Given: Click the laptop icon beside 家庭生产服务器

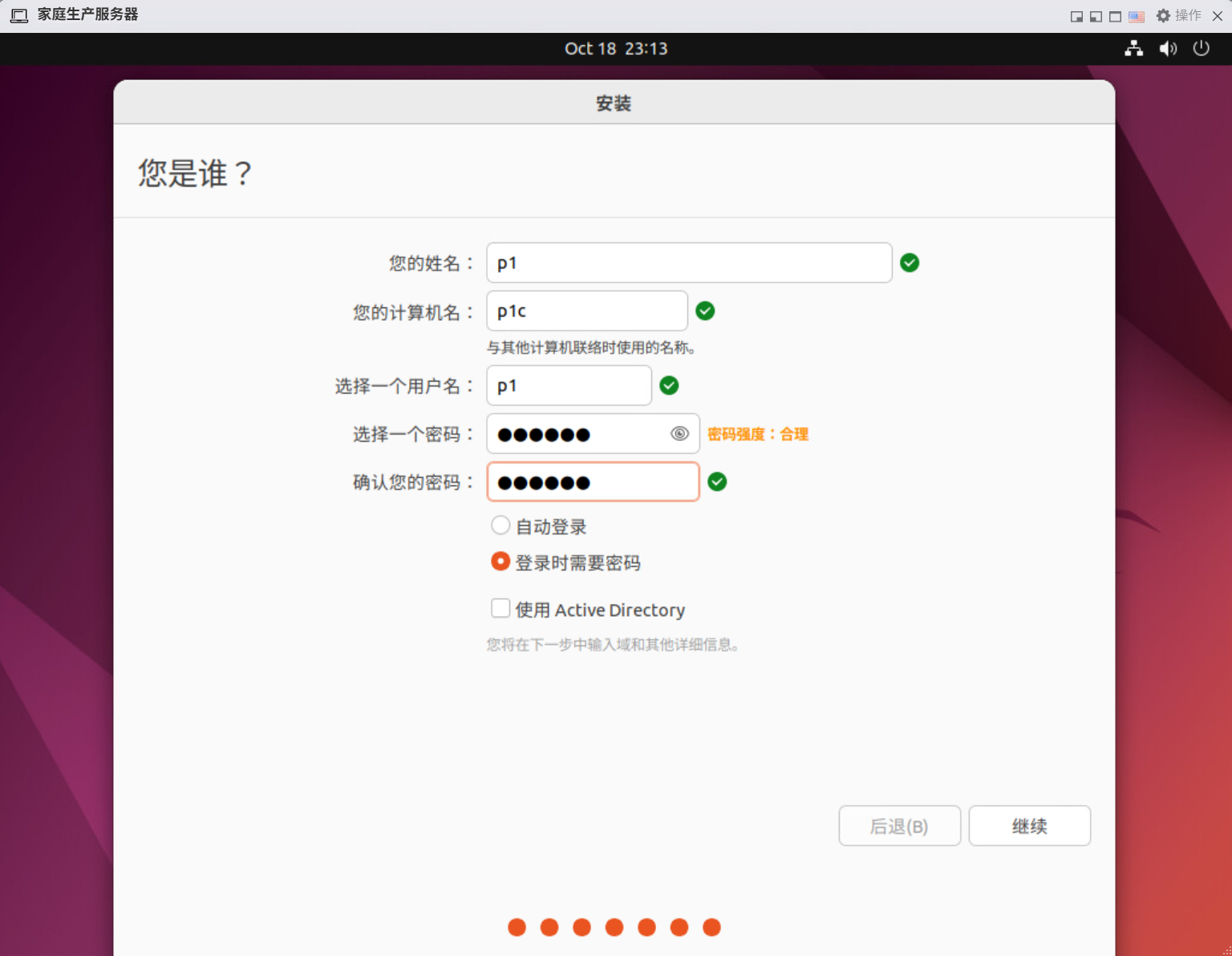Looking at the screenshot, I should click(19, 15).
